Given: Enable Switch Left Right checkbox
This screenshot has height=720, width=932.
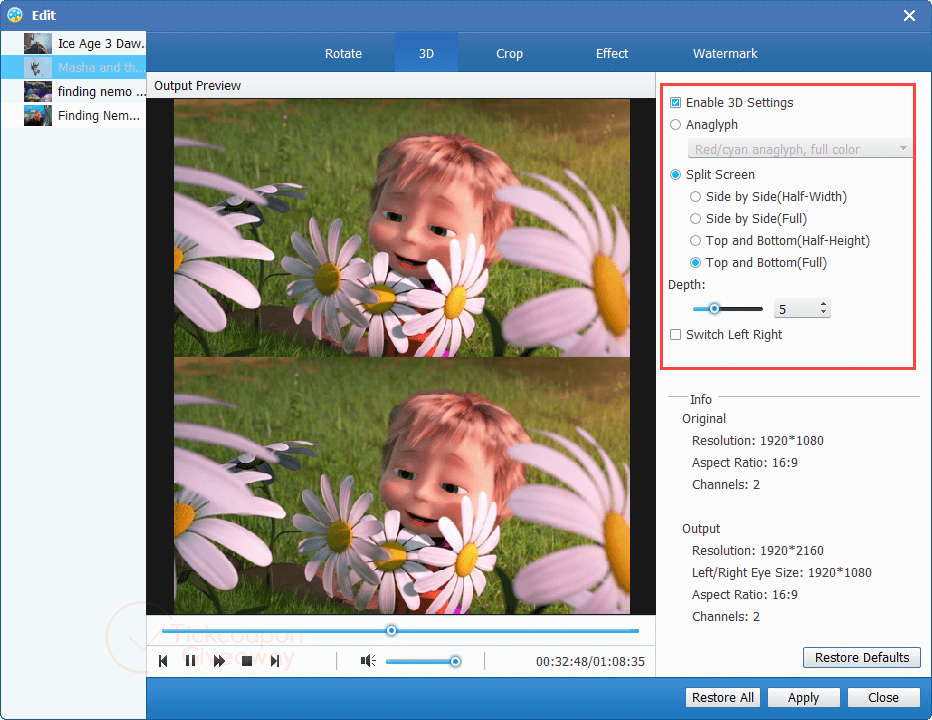Looking at the screenshot, I should pos(675,335).
